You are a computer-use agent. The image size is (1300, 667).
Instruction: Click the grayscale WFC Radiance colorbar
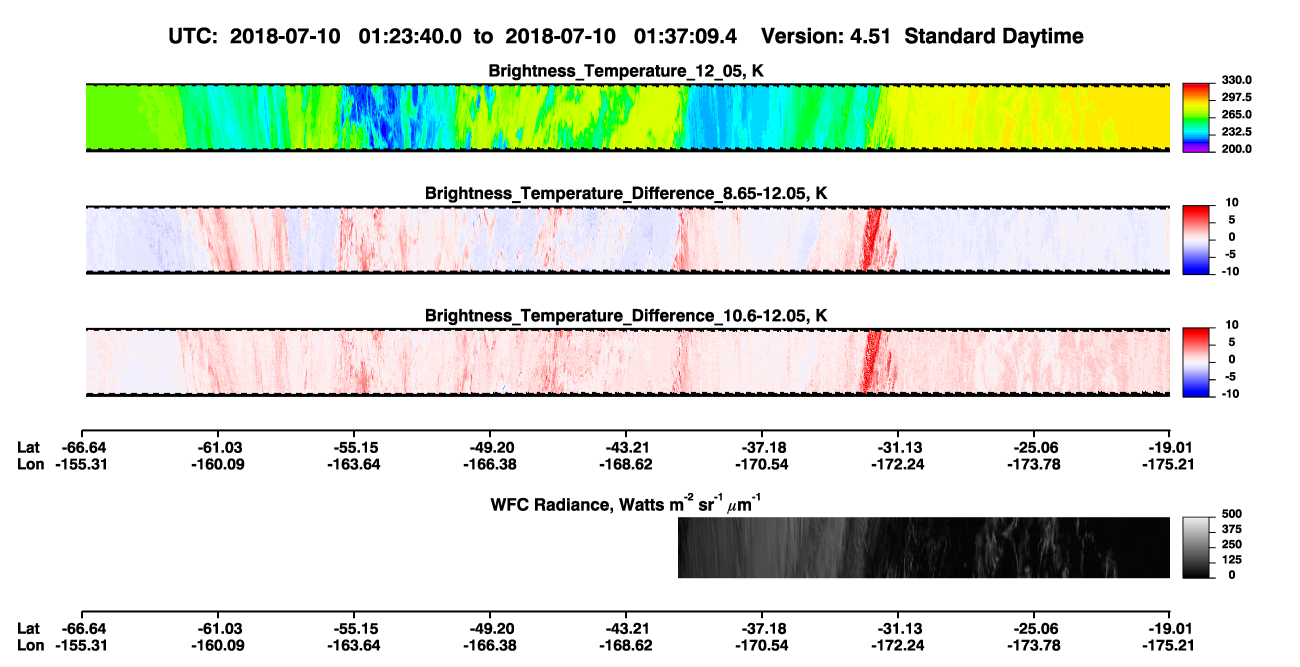pyautogui.click(x=1195, y=547)
